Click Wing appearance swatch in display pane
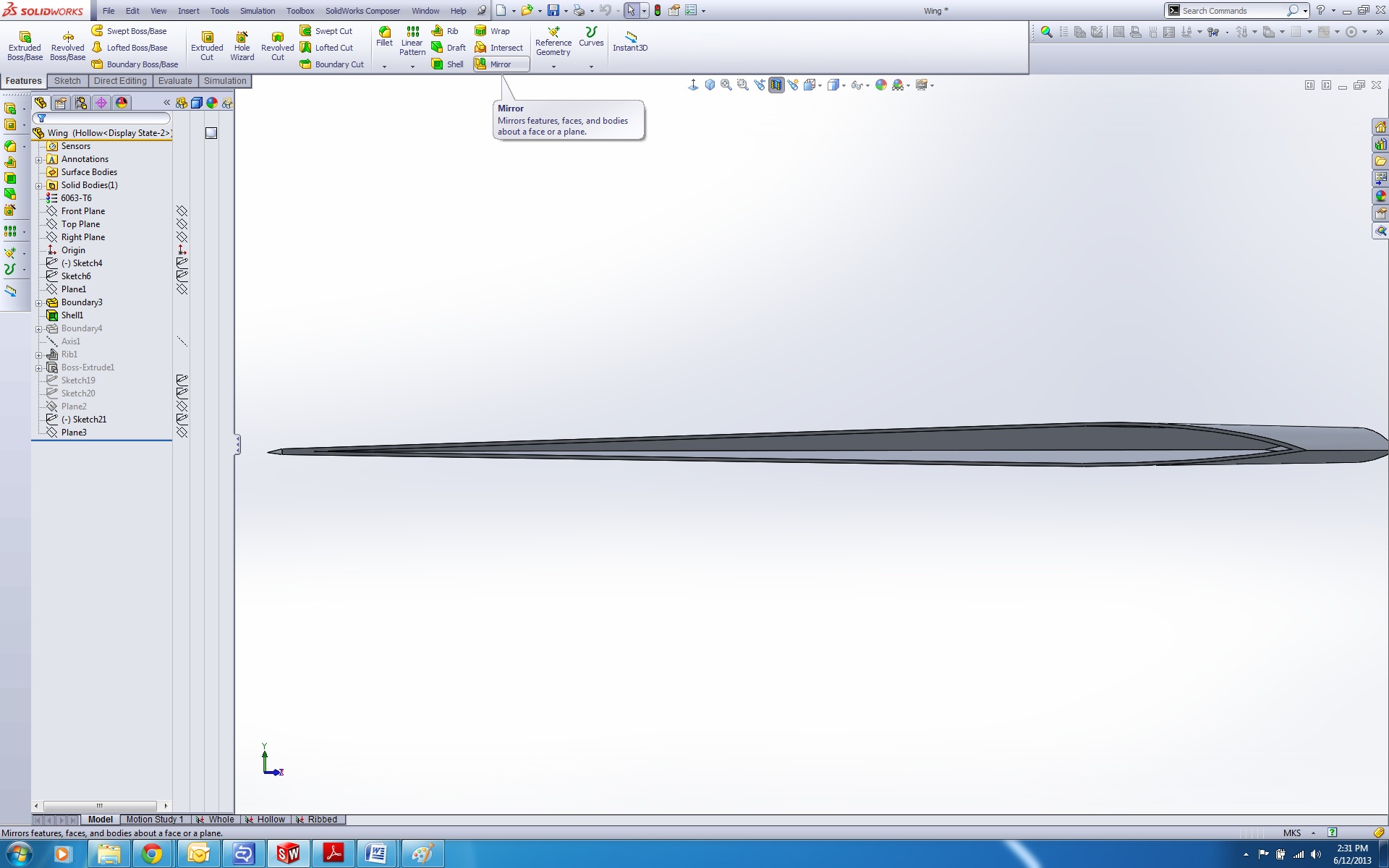 click(x=211, y=133)
